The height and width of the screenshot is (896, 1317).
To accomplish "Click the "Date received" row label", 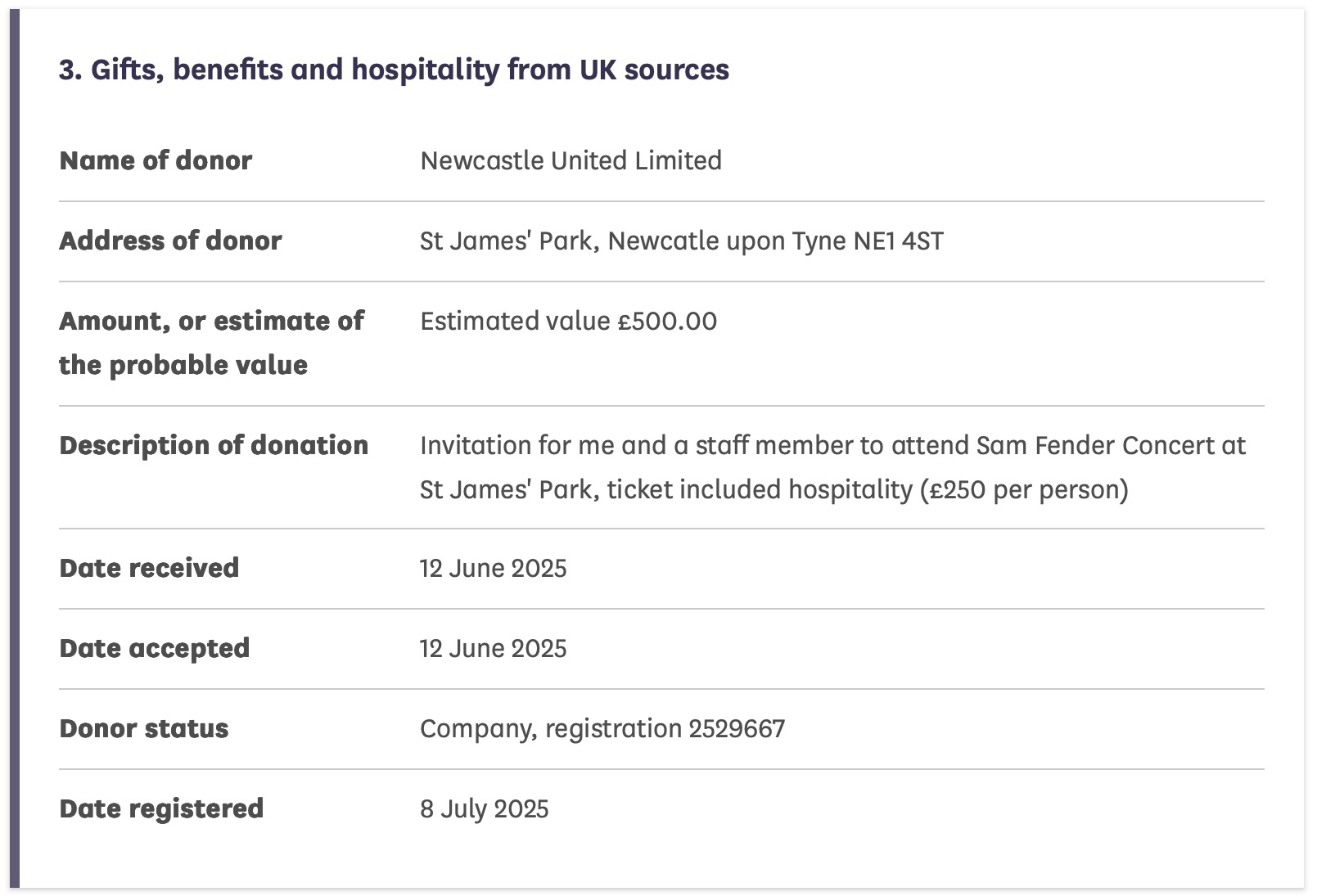I will tap(149, 568).
